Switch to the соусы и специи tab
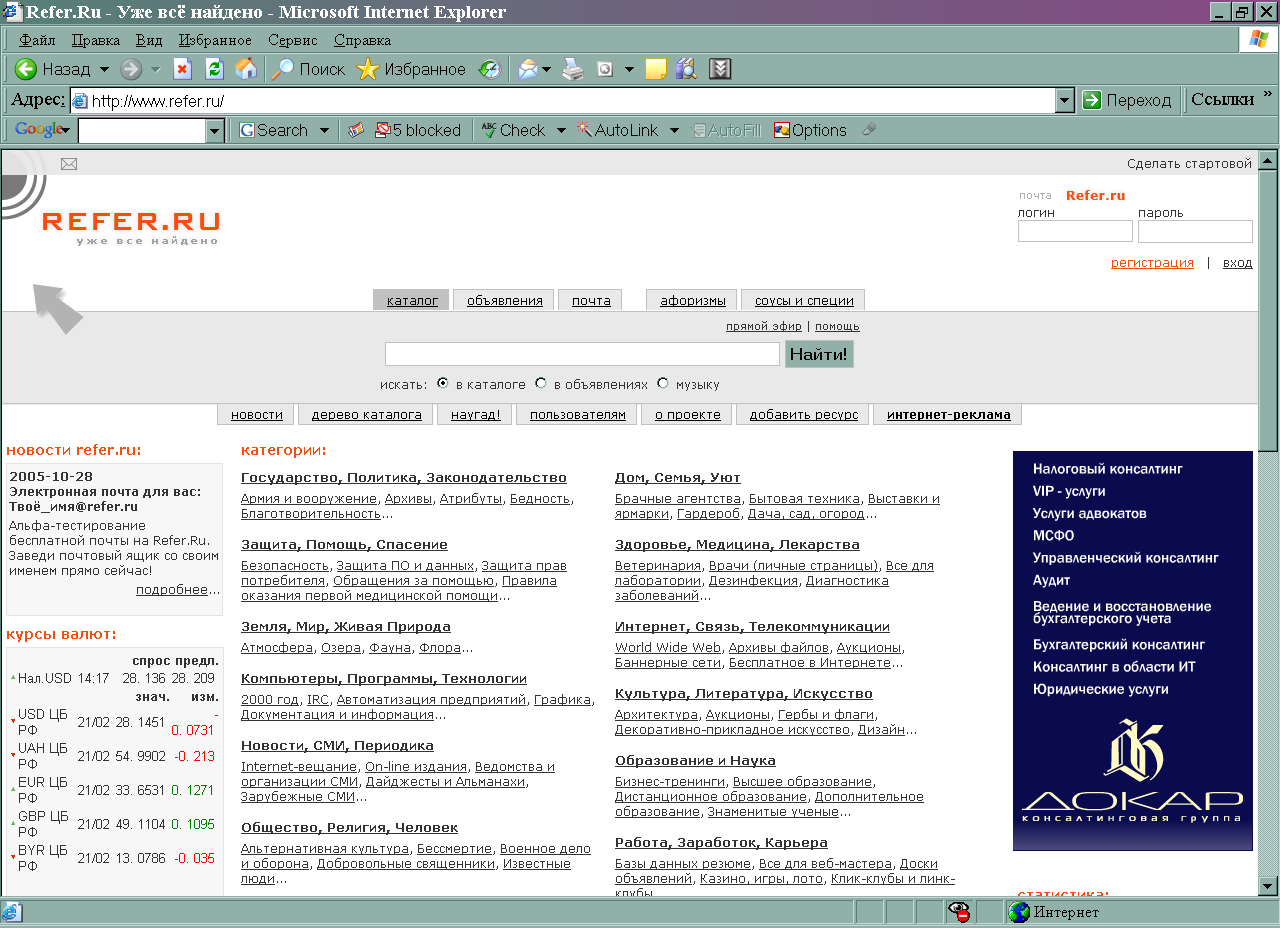The height and width of the screenshot is (928, 1280). point(804,300)
